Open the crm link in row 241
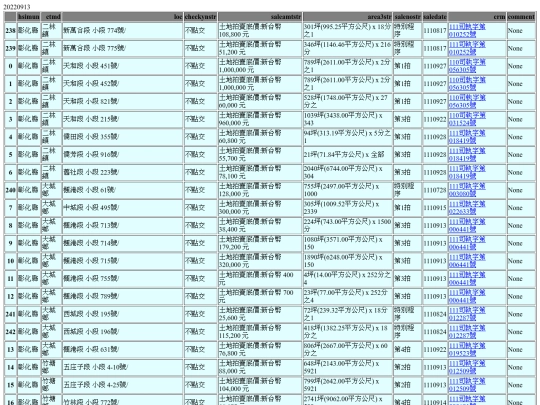Image resolution: width=540 pixels, height=405 pixels. pyautogui.click(x=467, y=314)
